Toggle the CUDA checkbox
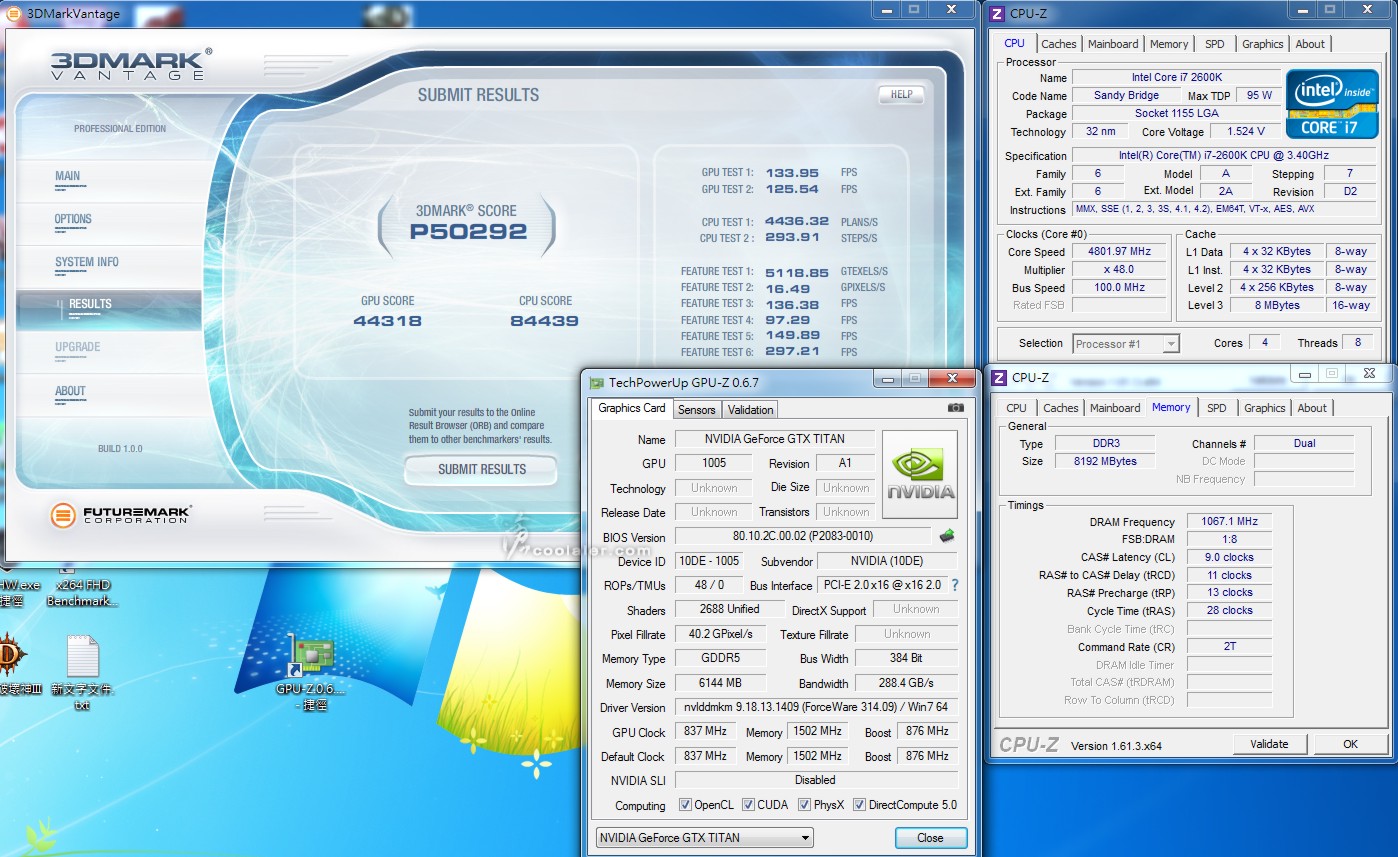This screenshot has width=1398, height=857. [746, 805]
